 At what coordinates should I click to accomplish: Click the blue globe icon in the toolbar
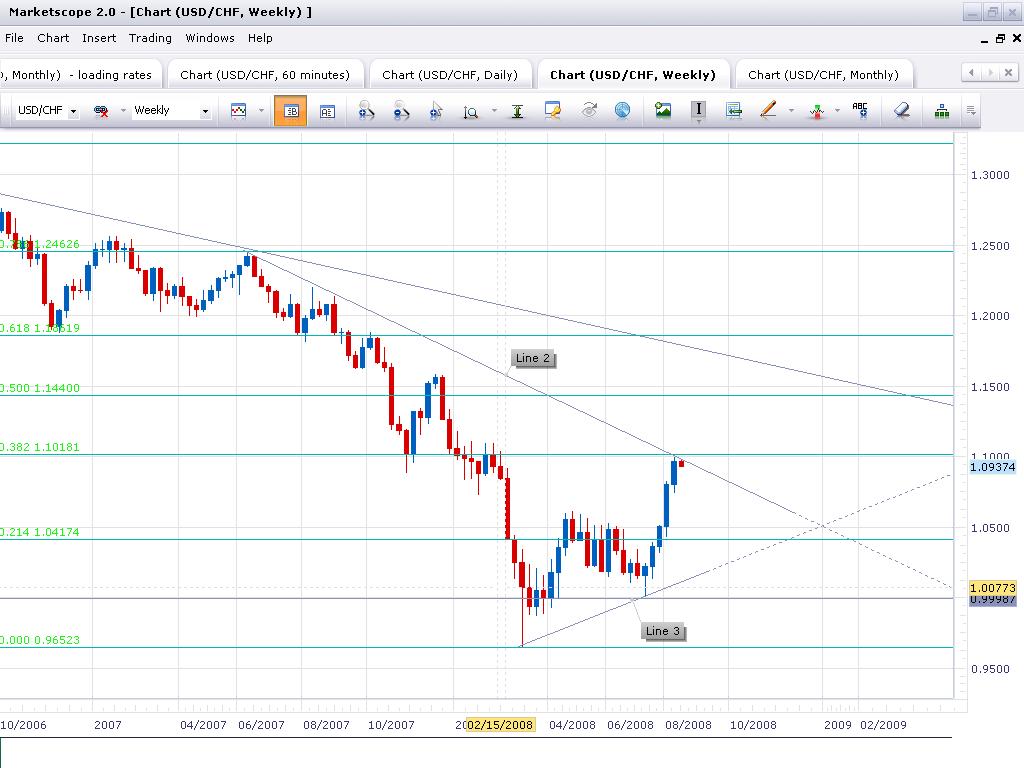622,111
